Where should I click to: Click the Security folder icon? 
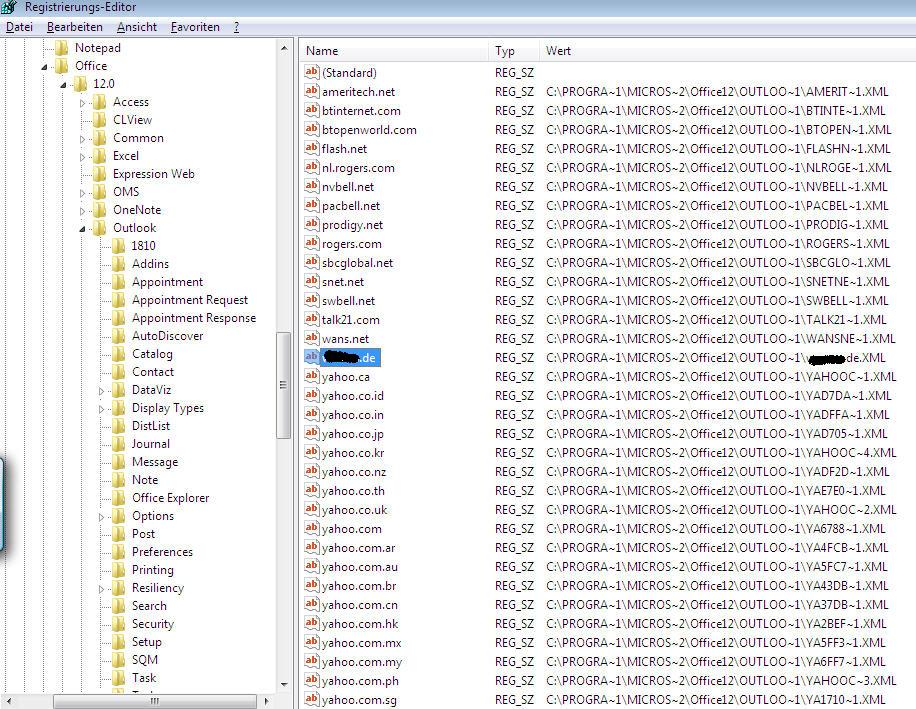(x=118, y=624)
